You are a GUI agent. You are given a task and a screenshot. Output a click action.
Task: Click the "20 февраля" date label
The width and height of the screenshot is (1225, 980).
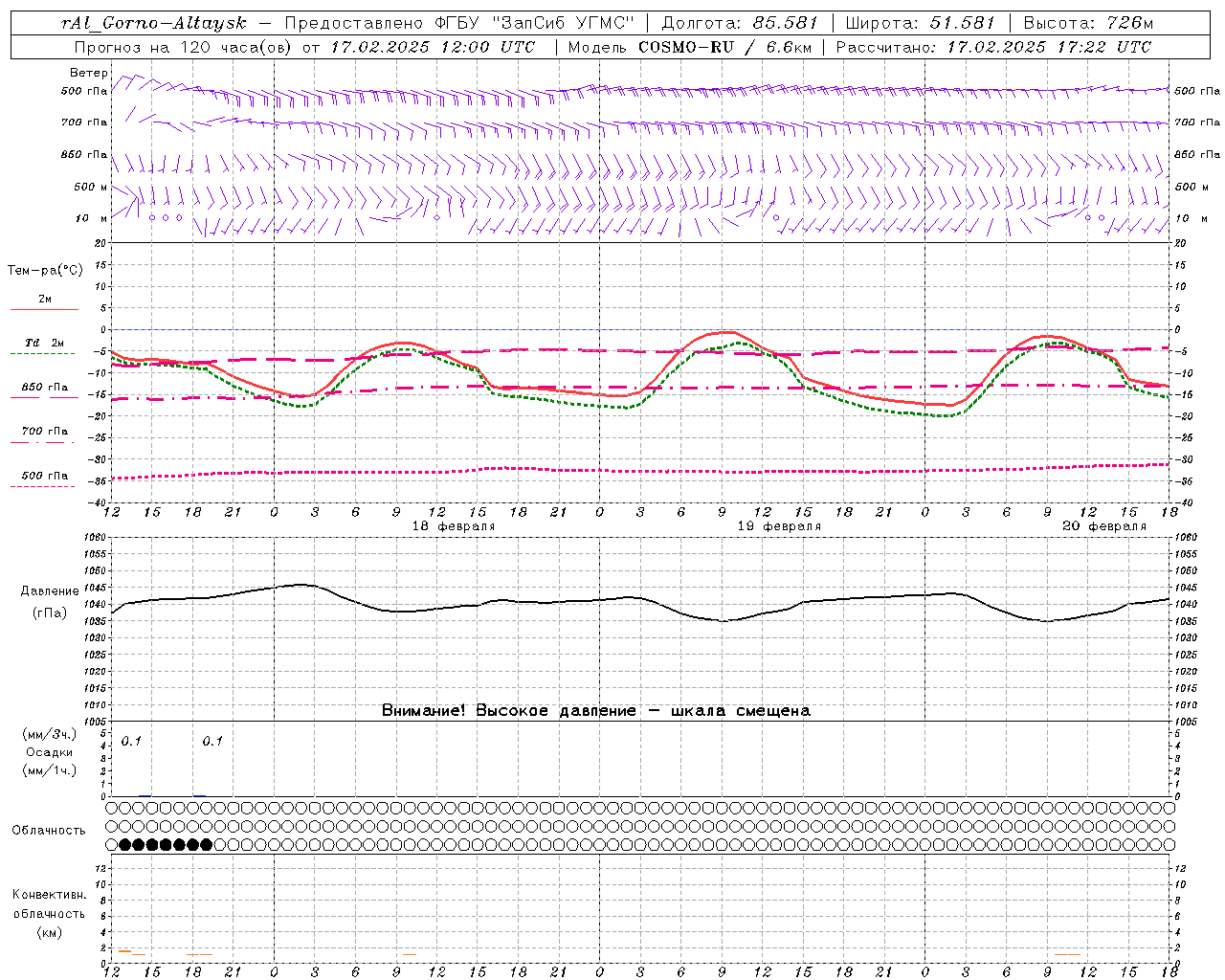[1104, 526]
